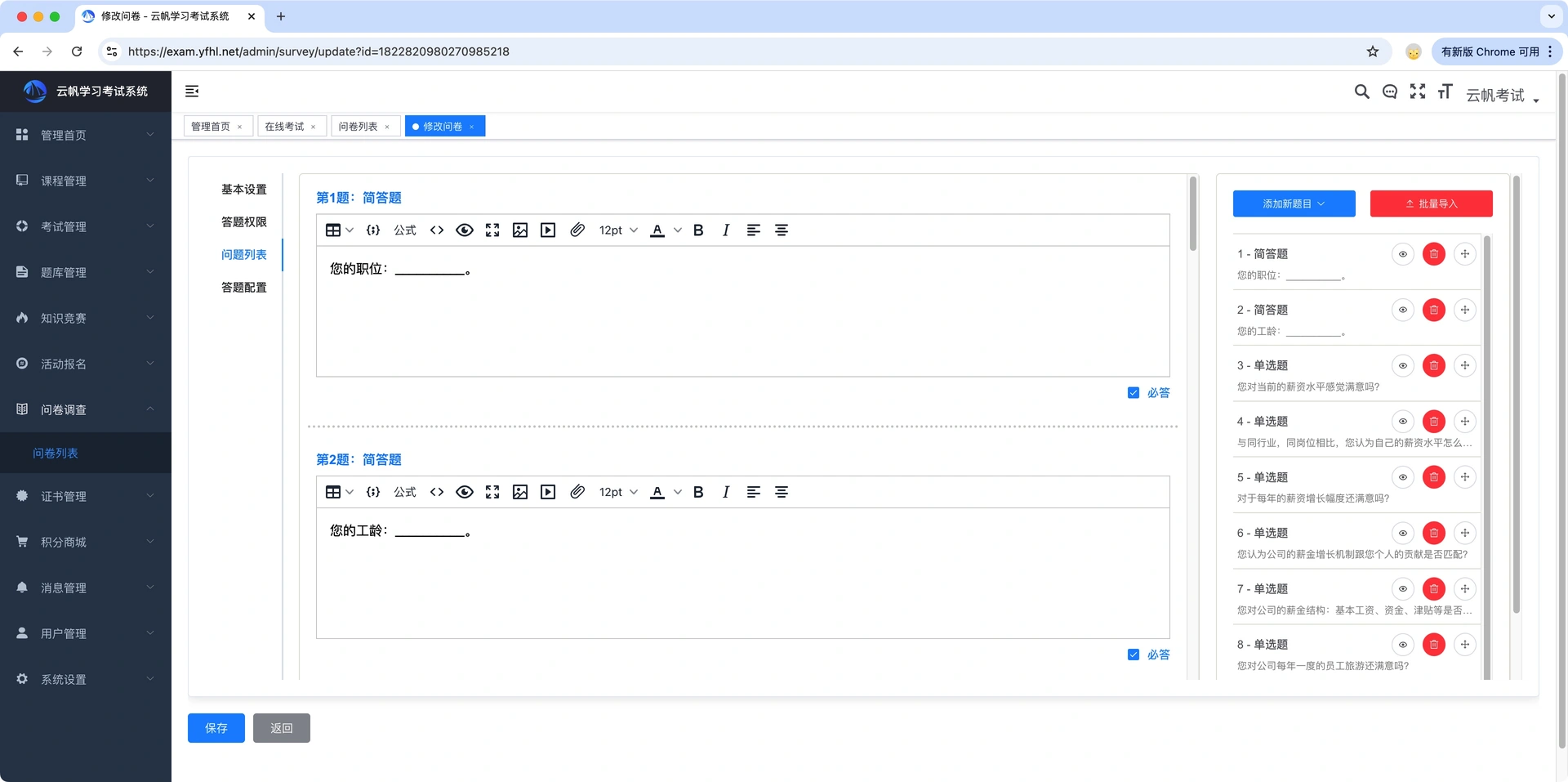Insert table in question 1 editor

coord(339,230)
